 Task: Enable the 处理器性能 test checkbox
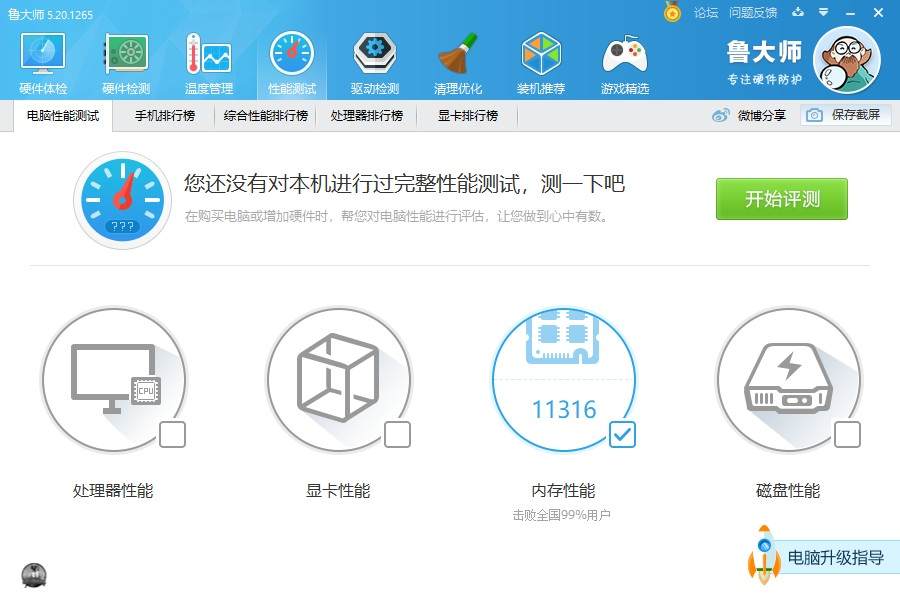click(172, 435)
